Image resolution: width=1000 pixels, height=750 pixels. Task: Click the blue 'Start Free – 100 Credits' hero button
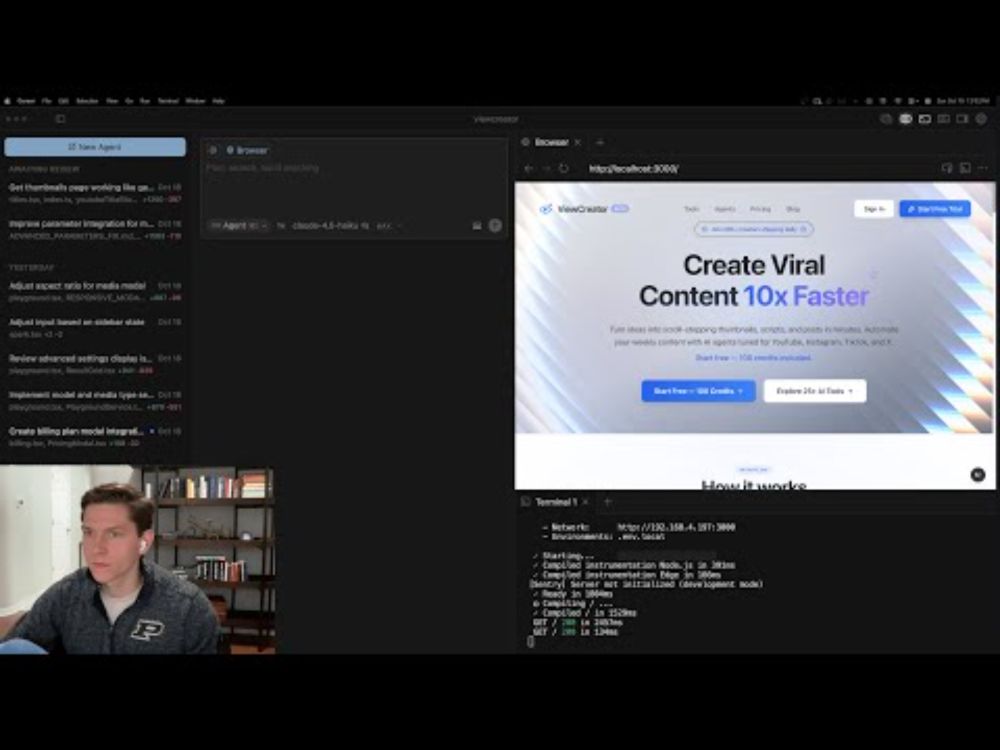point(698,391)
